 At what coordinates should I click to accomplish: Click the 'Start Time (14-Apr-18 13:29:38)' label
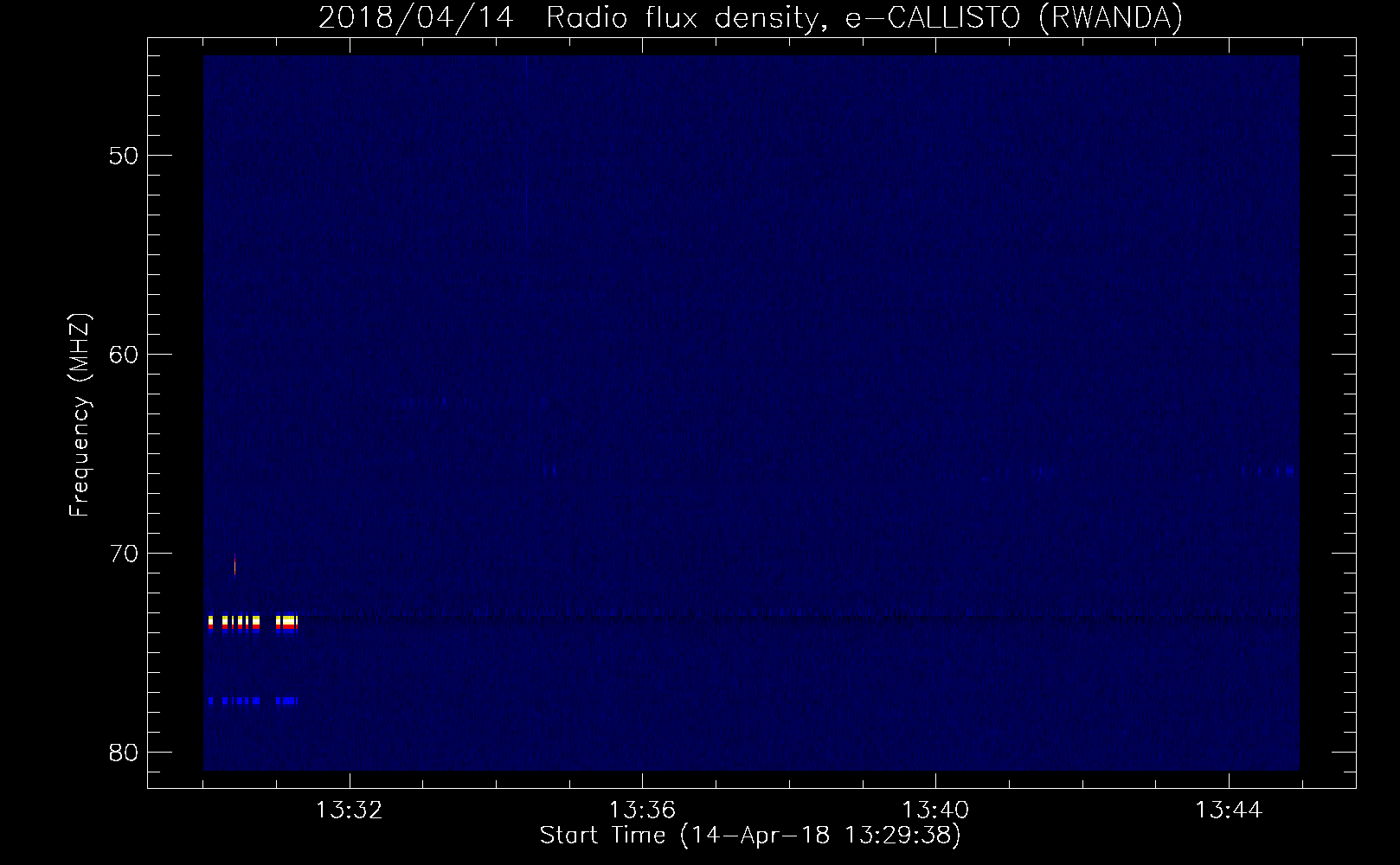click(750, 836)
